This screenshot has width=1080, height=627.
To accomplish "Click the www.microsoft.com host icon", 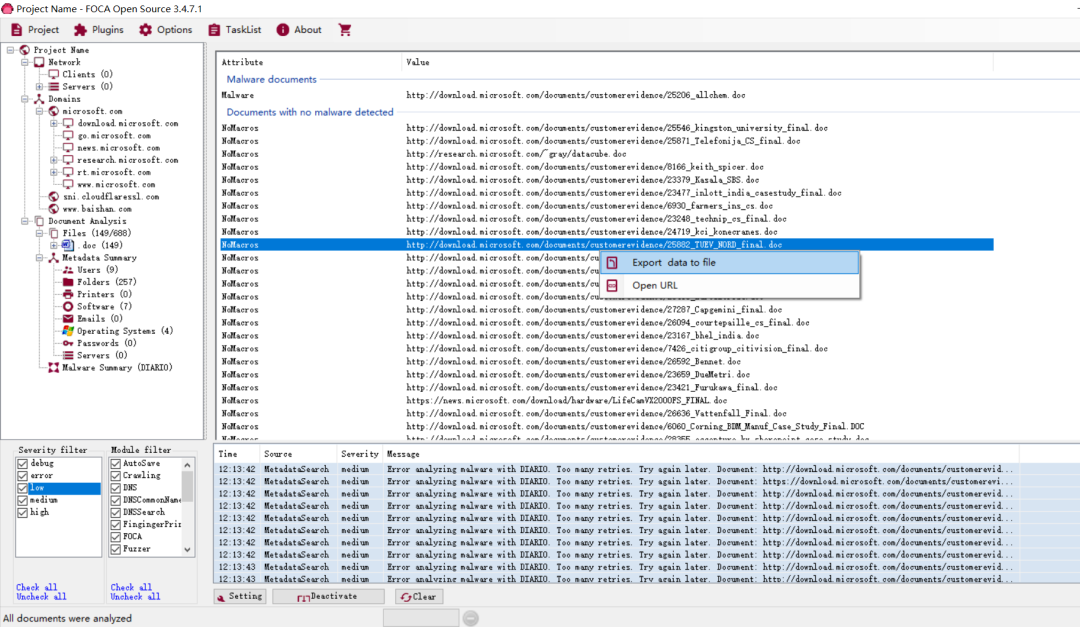I will tap(68, 185).
